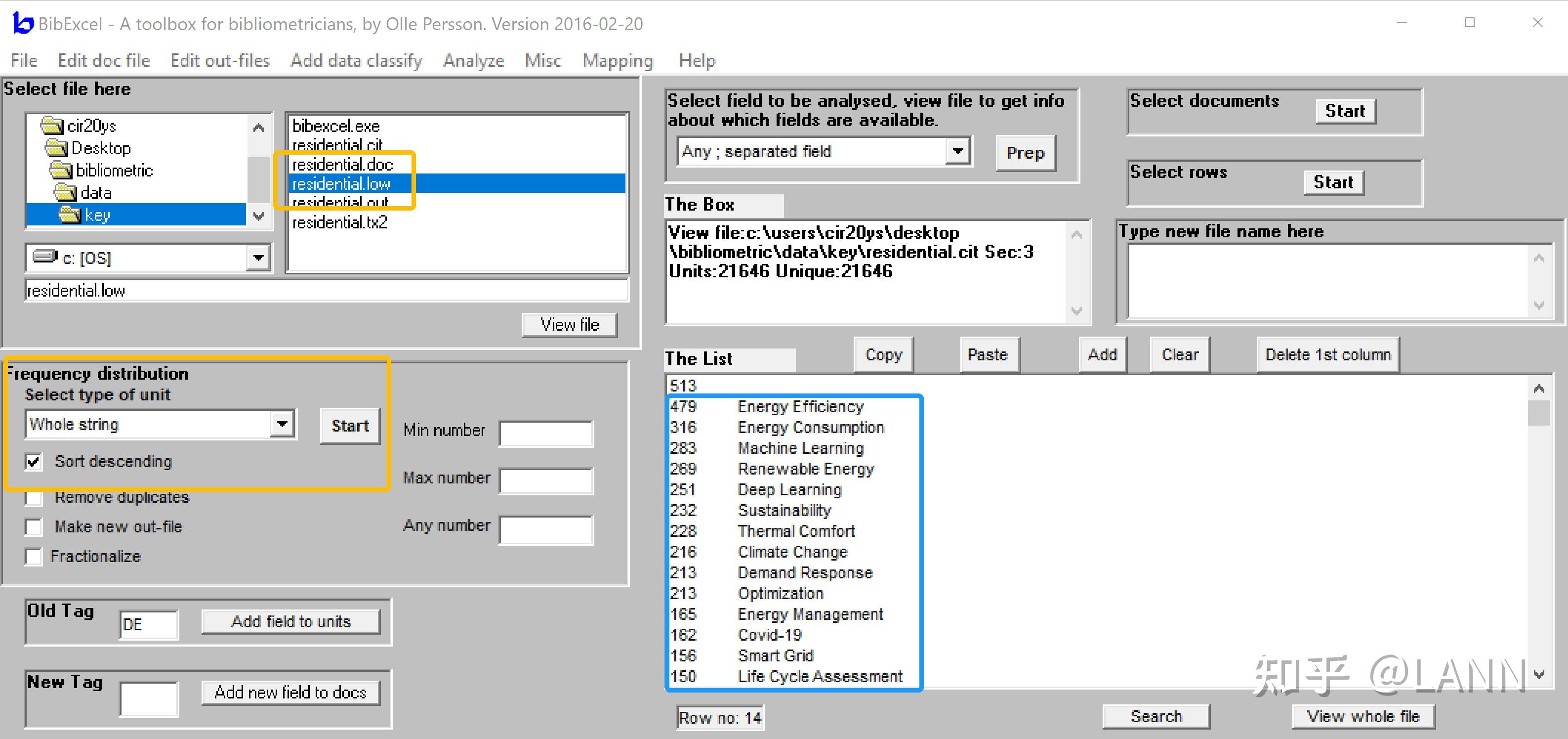Open the Any ; separated field dropdown

[x=957, y=151]
